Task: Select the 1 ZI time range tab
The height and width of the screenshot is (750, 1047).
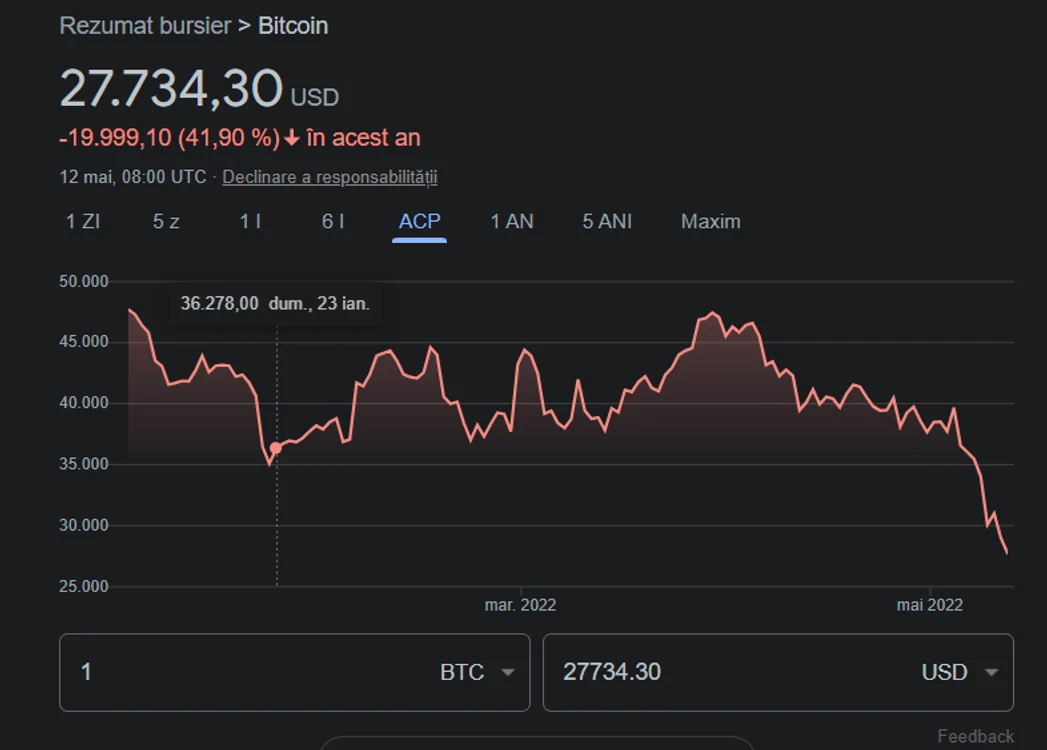Action: click(x=83, y=222)
